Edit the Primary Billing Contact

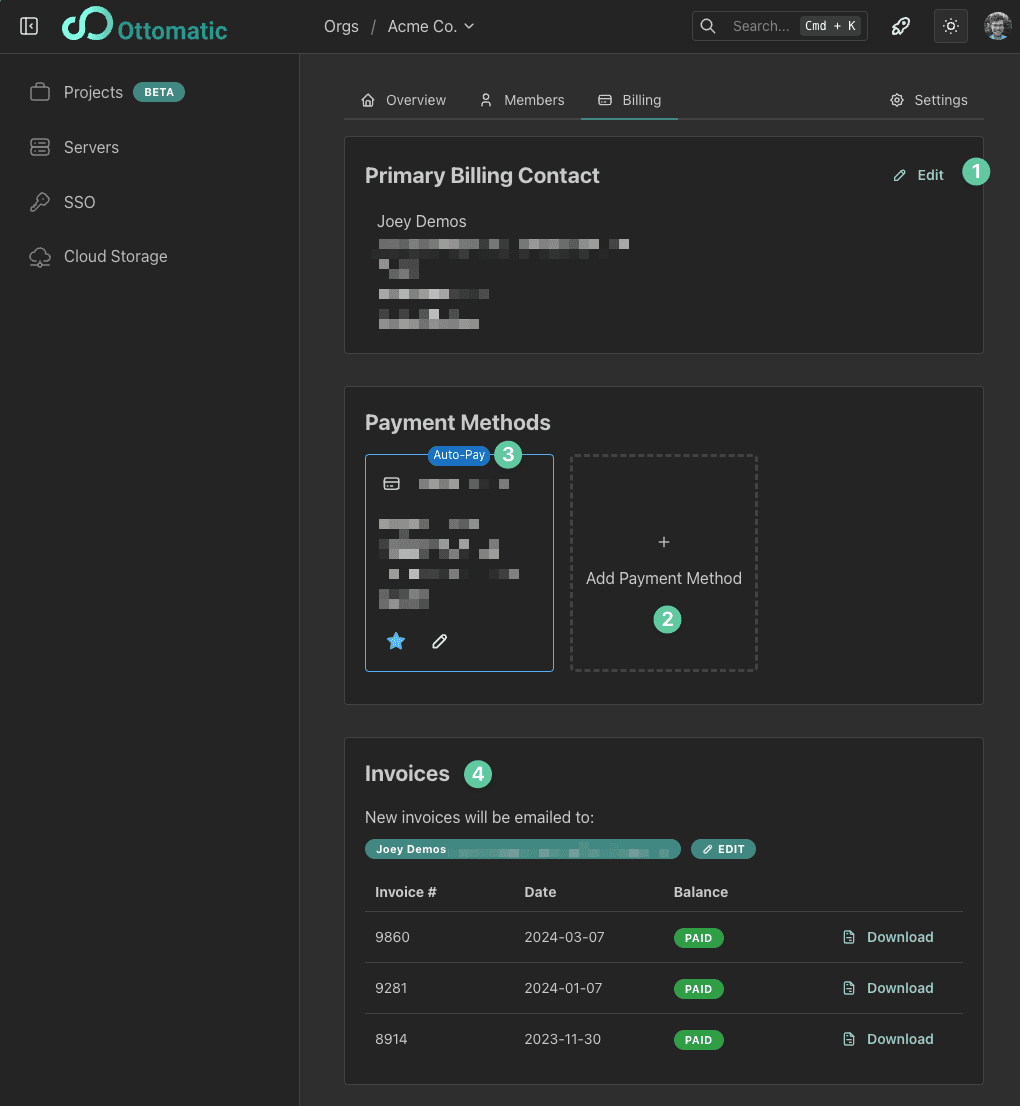coord(919,175)
